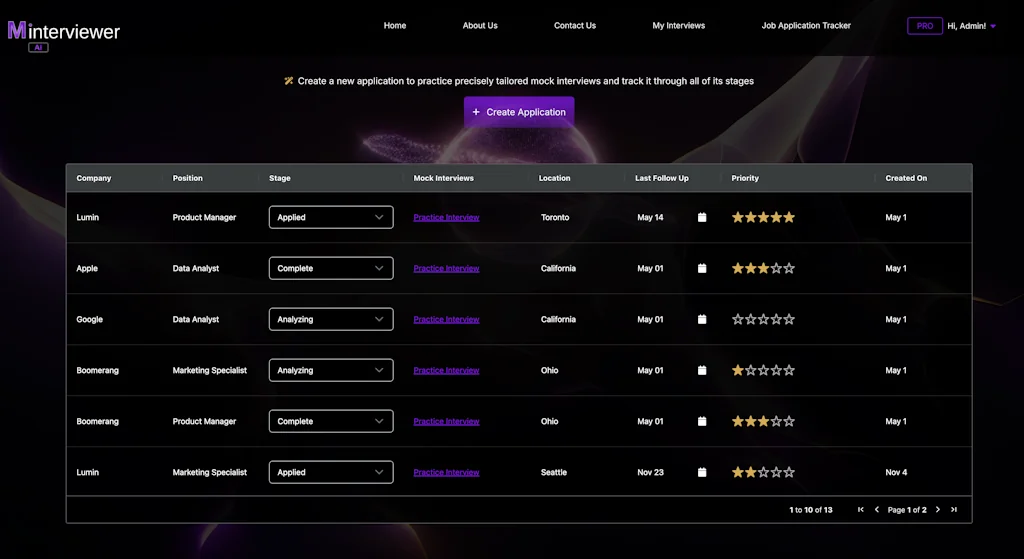
Task: Open My Interviews page
Action: click(679, 25)
